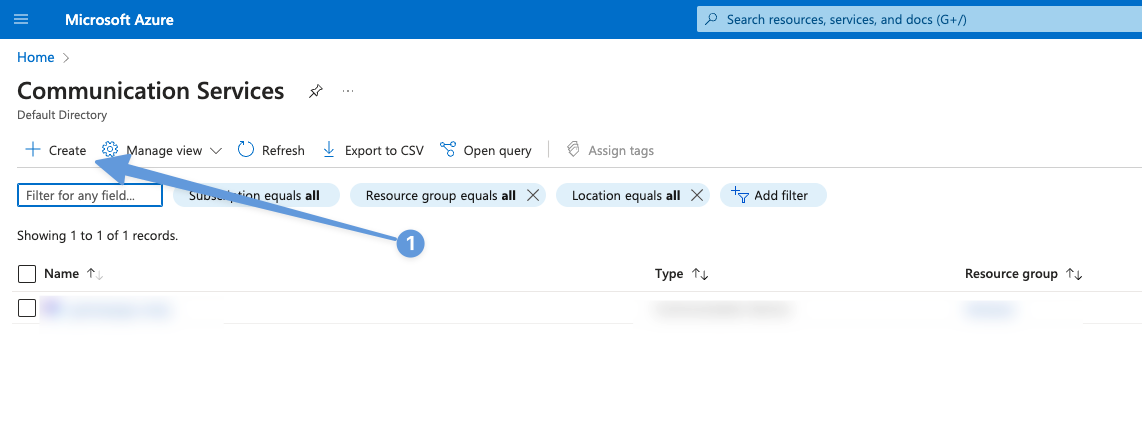Click the Add filter button
This screenshot has height=446, width=1142.
[x=769, y=195]
